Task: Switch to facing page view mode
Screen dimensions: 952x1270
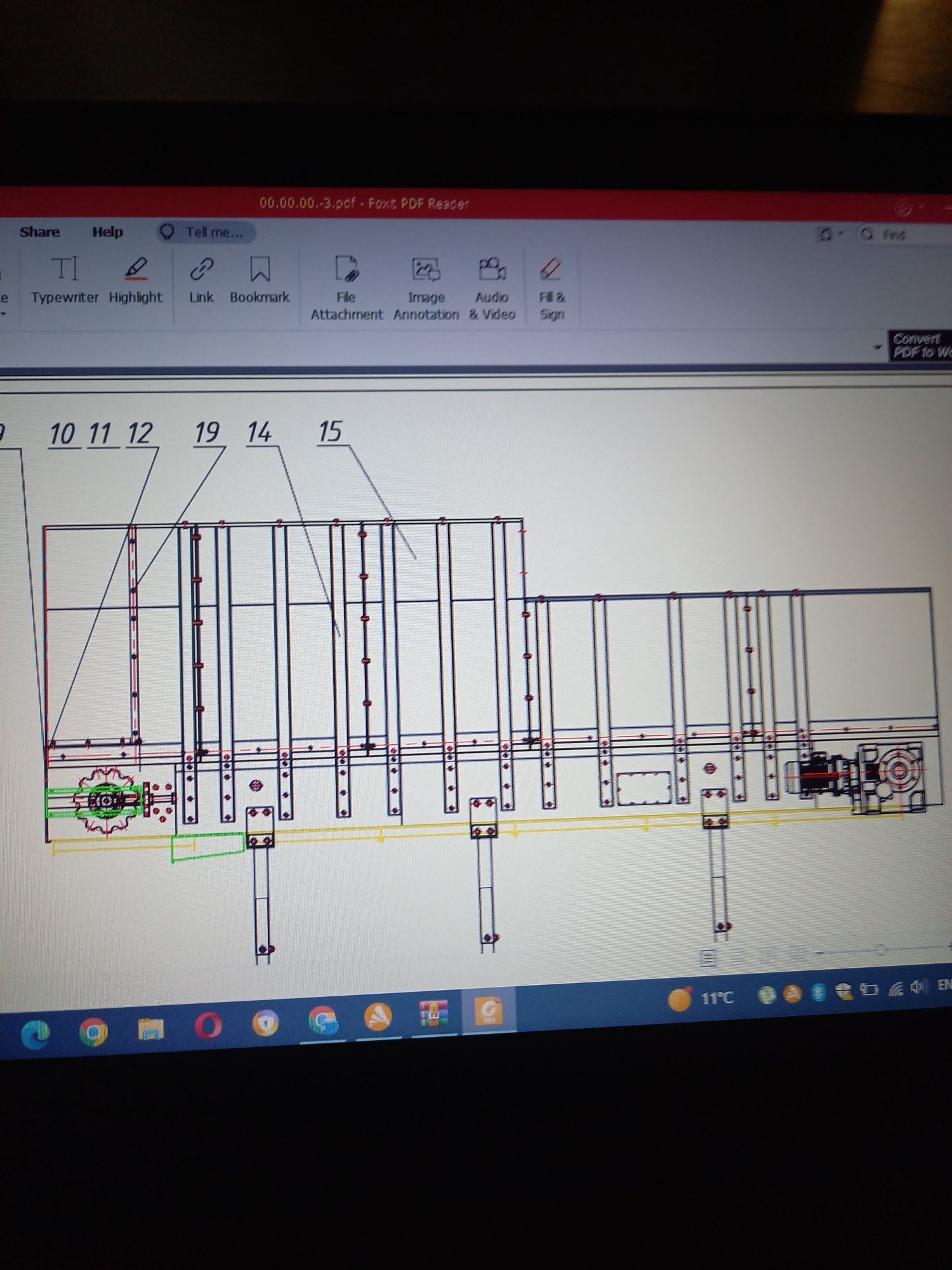Action: tap(768, 954)
